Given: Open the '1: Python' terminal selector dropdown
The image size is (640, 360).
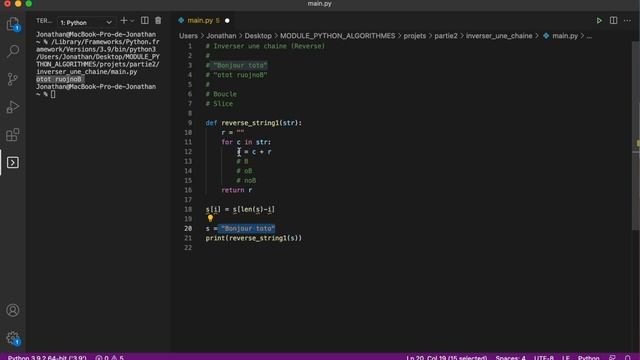Looking at the screenshot, I should (86, 22).
